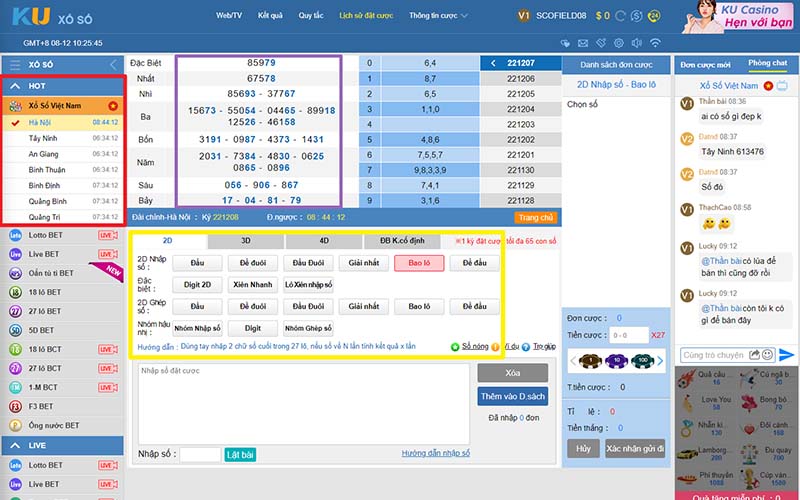Collapse the XỔ SỐ sidebar with the arrow
The height and width of the screenshot is (500, 800).
pyautogui.click(x=113, y=65)
